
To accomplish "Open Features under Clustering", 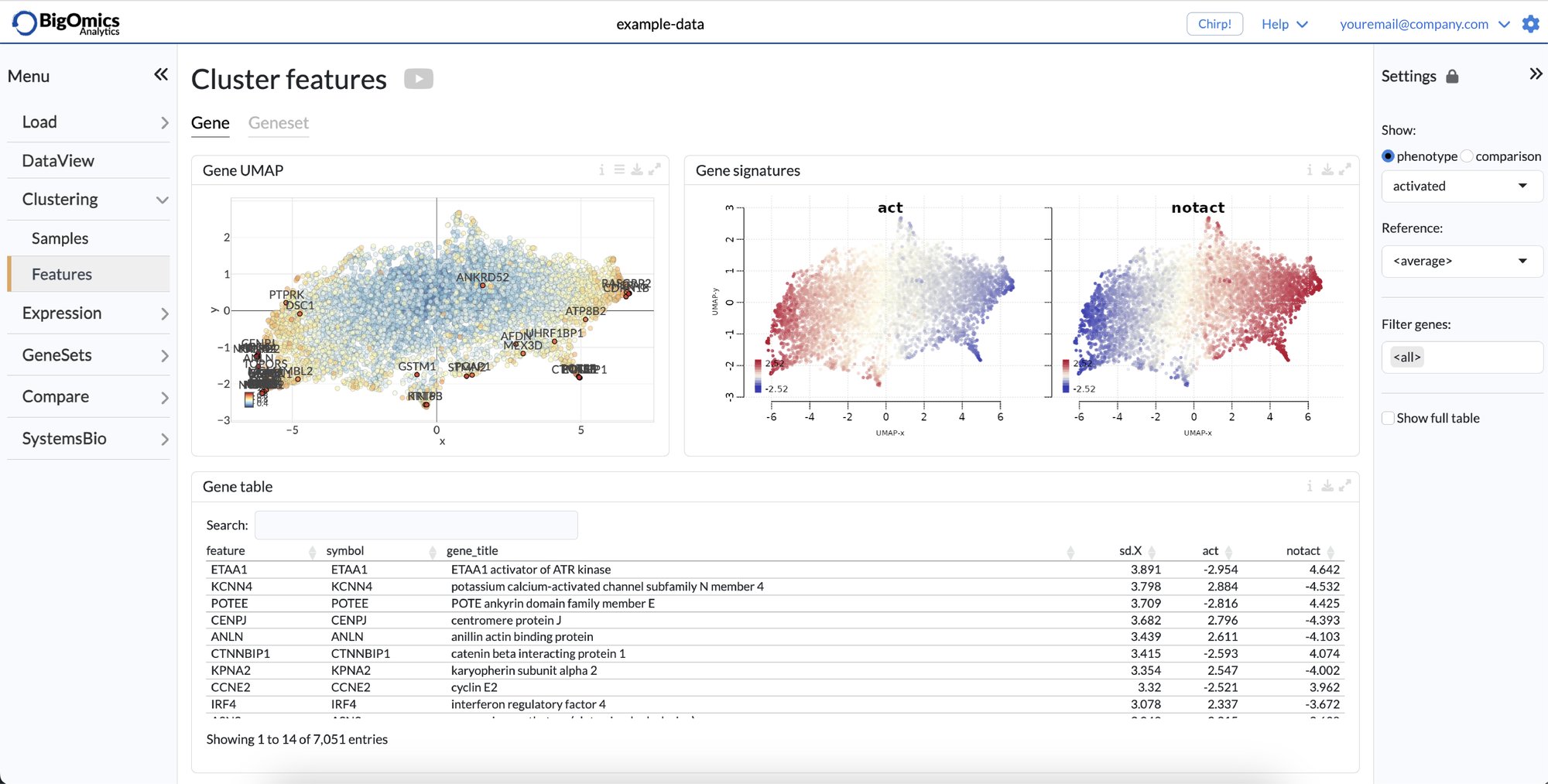I will tap(88, 274).
